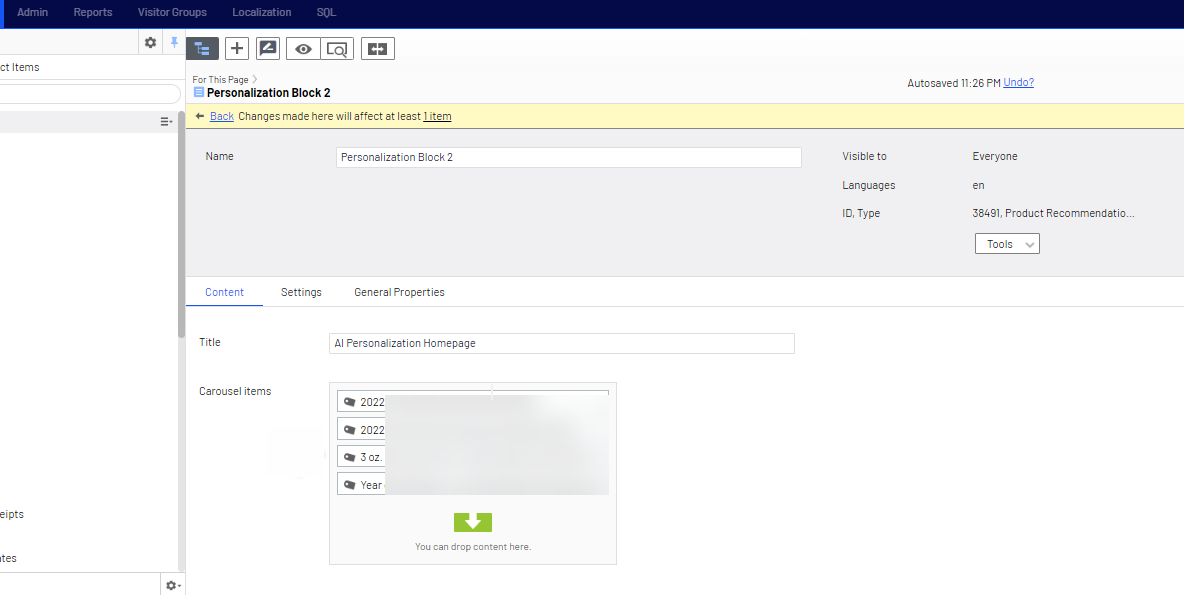The height and width of the screenshot is (595, 1184).
Task: Open the Localization menu
Action: (261, 12)
